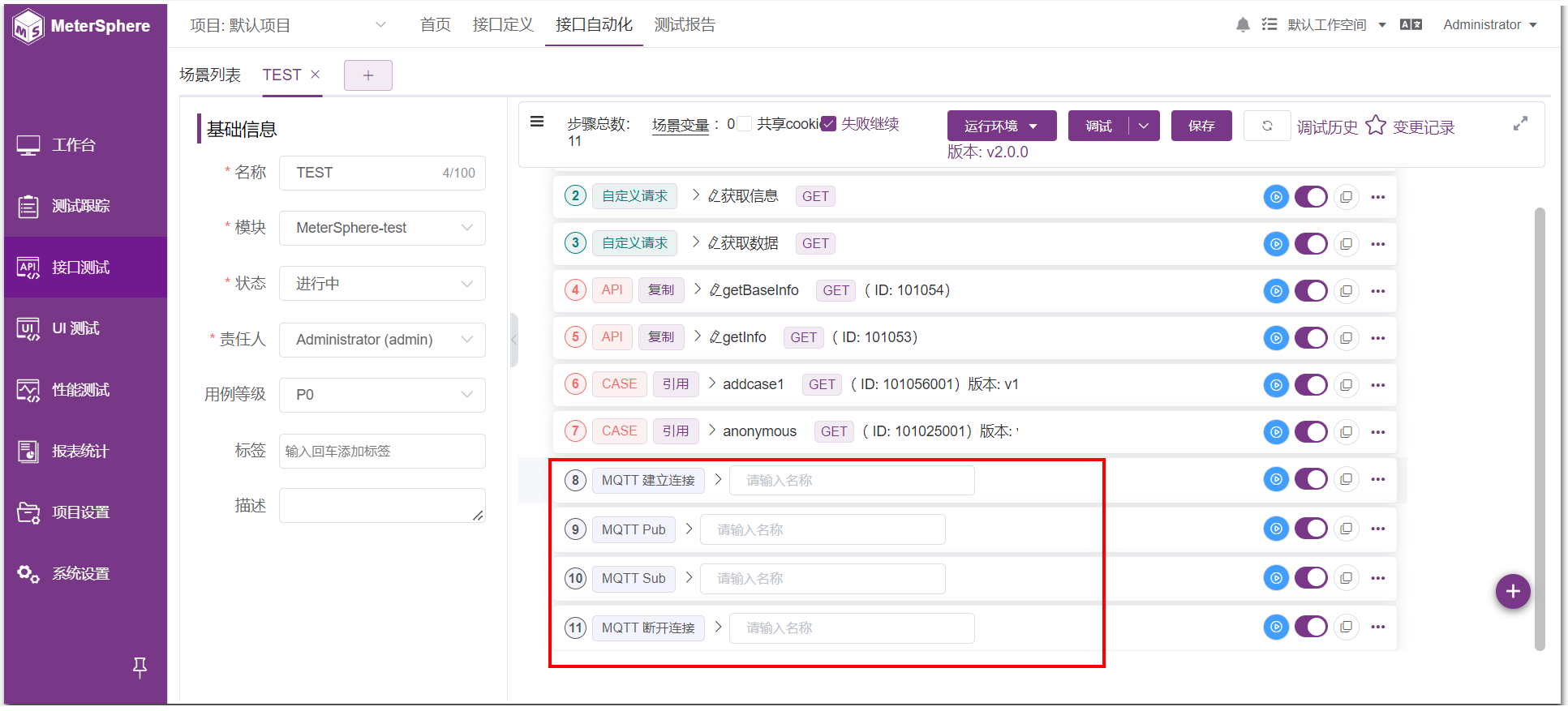
Task: Expand scenario editor to fullscreen
Action: (1521, 123)
